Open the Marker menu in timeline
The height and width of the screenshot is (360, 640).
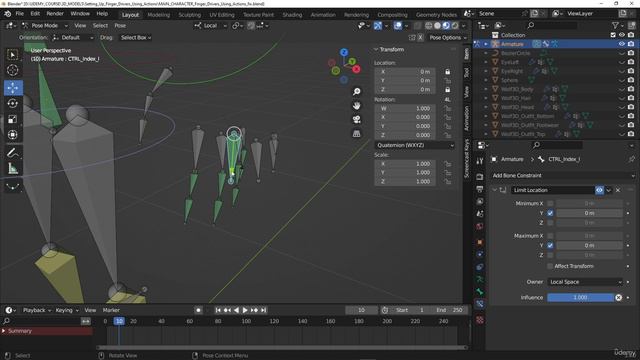pos(111,310)
